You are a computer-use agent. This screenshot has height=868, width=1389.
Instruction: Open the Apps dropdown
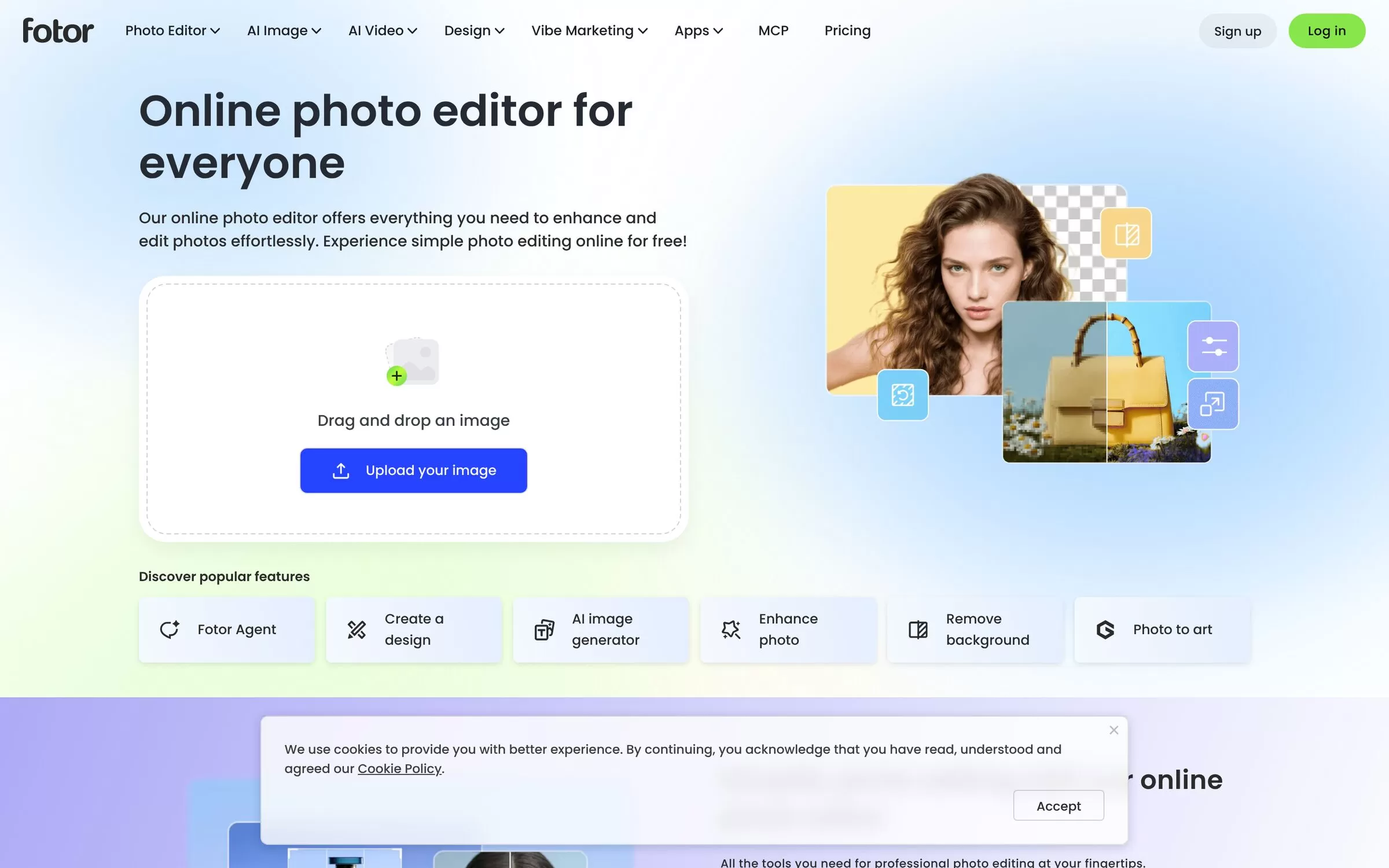coord(699,31)
